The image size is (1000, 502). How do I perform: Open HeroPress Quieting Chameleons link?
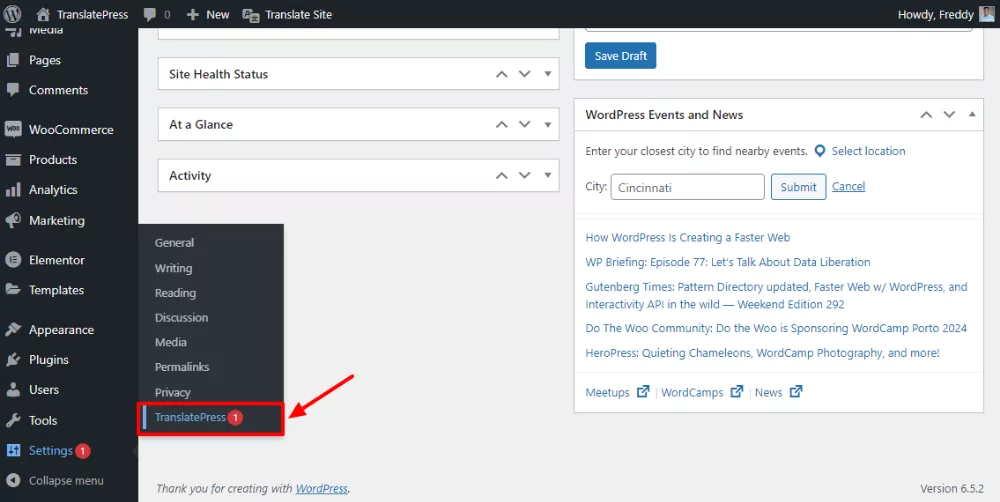pyautogui.click(x=762, y=353)
